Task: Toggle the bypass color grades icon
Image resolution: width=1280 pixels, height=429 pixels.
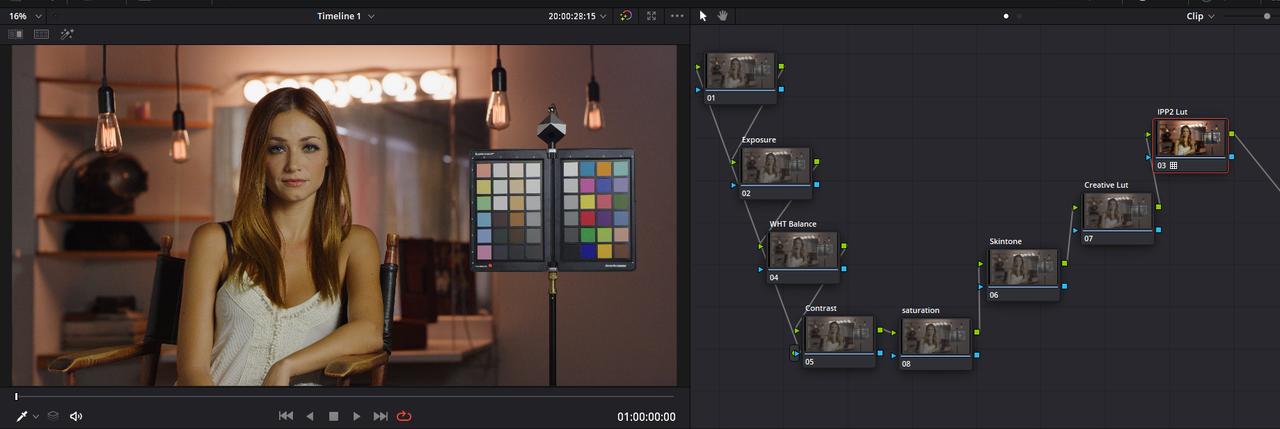Action: pyautogui.click(x=626, y=16)
